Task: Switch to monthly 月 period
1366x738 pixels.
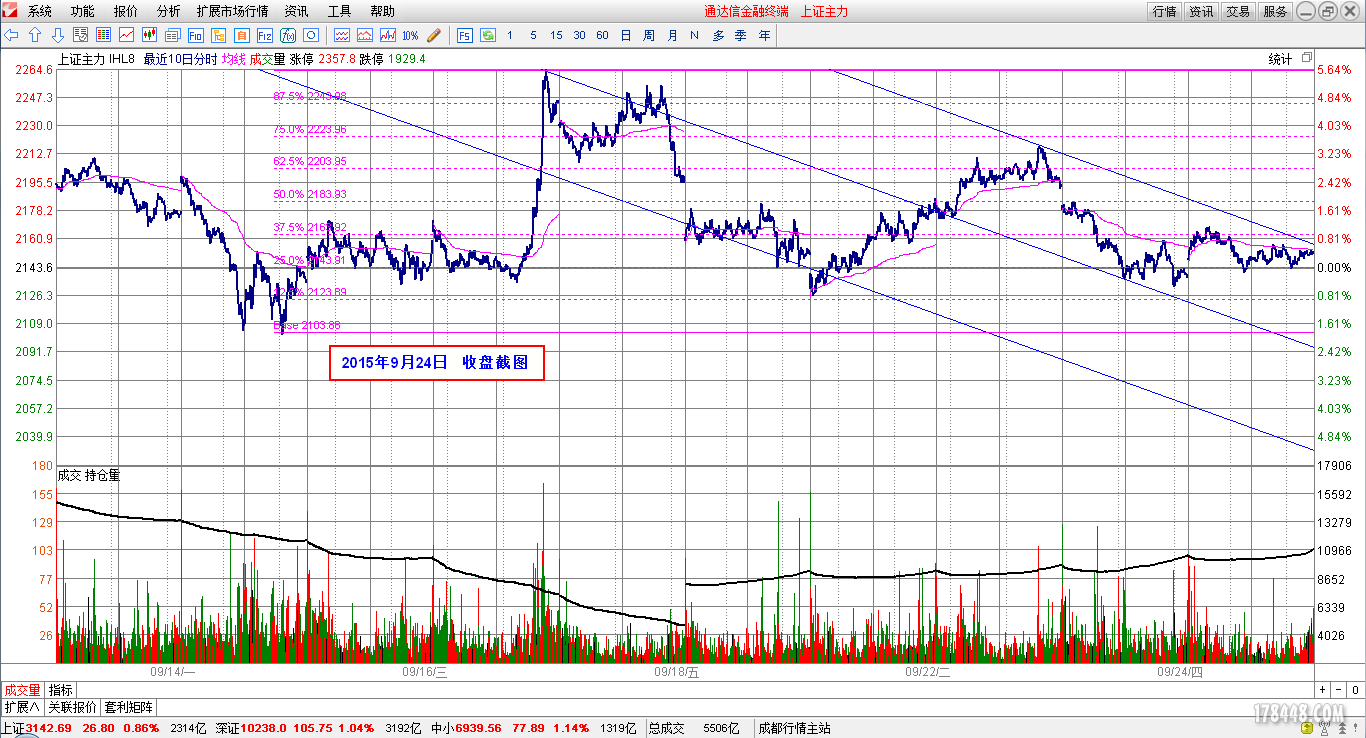Action: tap(672, 35)
